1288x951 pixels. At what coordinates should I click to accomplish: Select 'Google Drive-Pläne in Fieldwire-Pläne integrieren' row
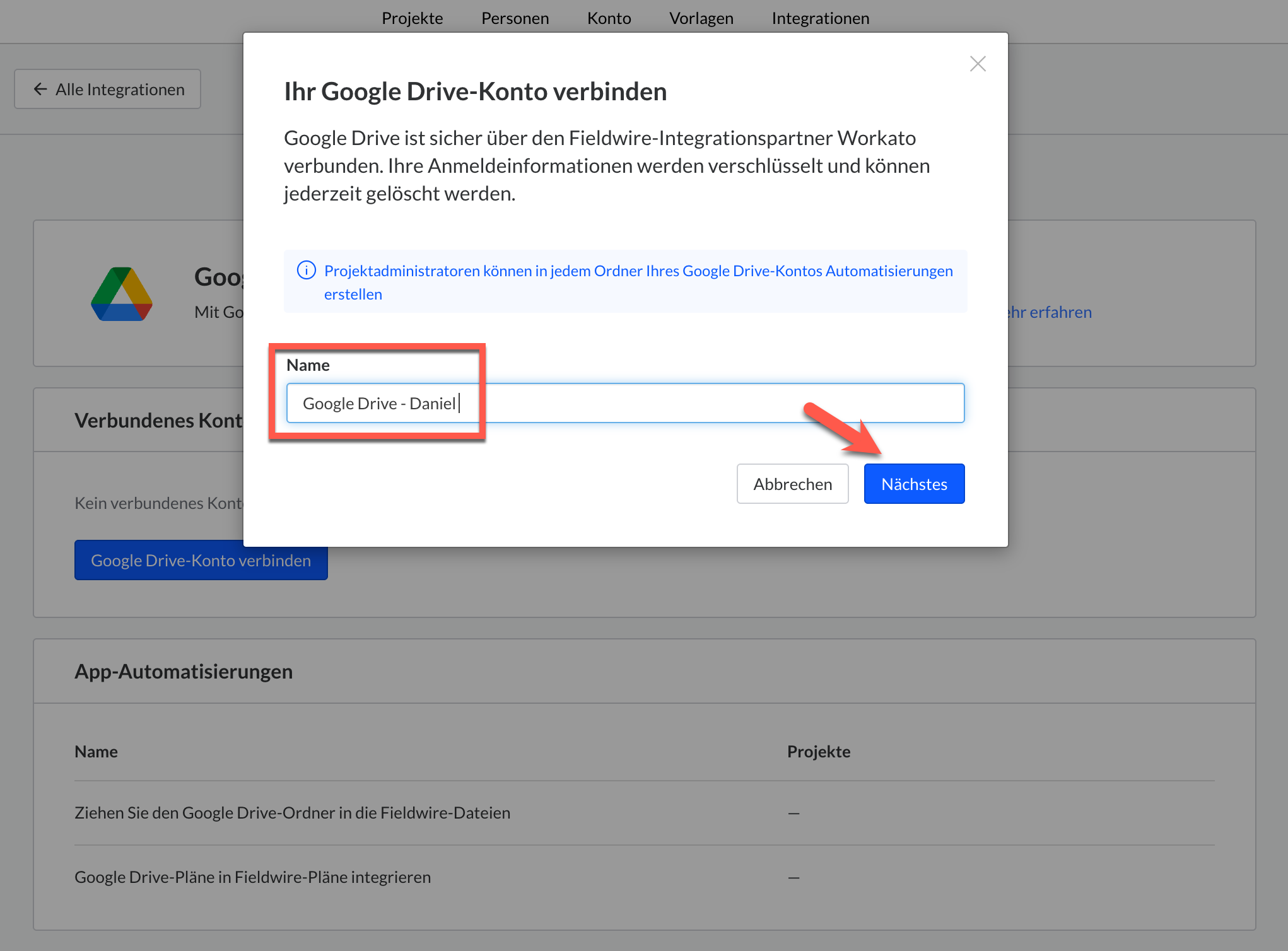pos(645,877)
